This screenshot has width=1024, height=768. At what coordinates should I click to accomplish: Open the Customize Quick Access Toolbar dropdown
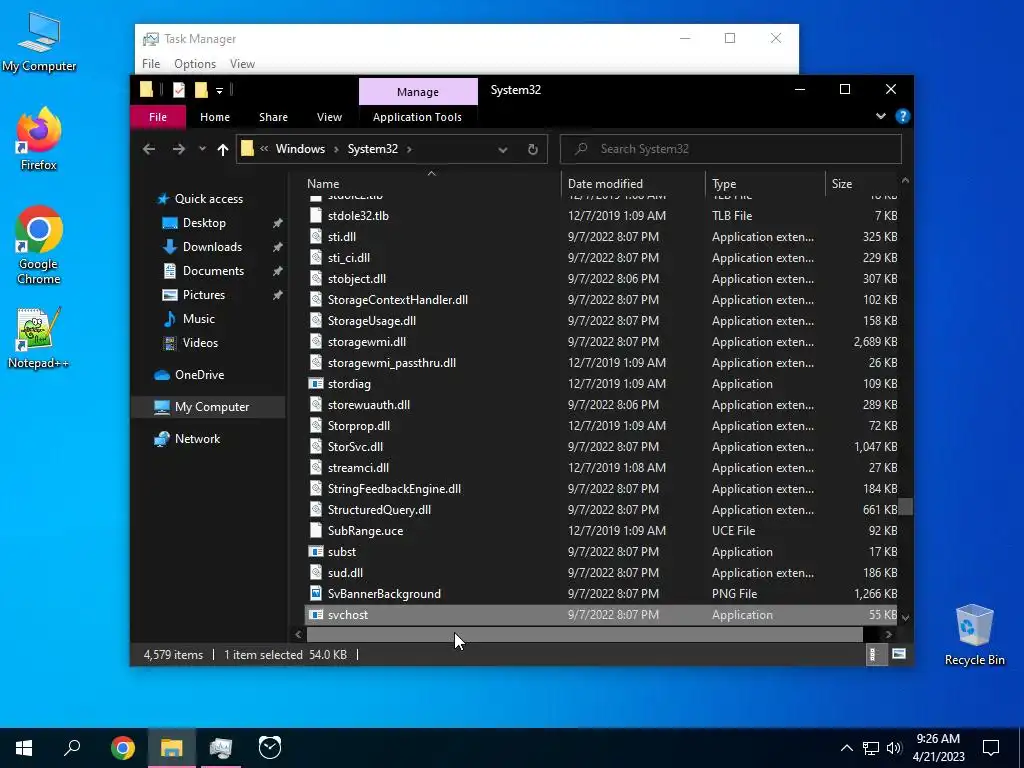pyautogui.click(x=219, y=91)
